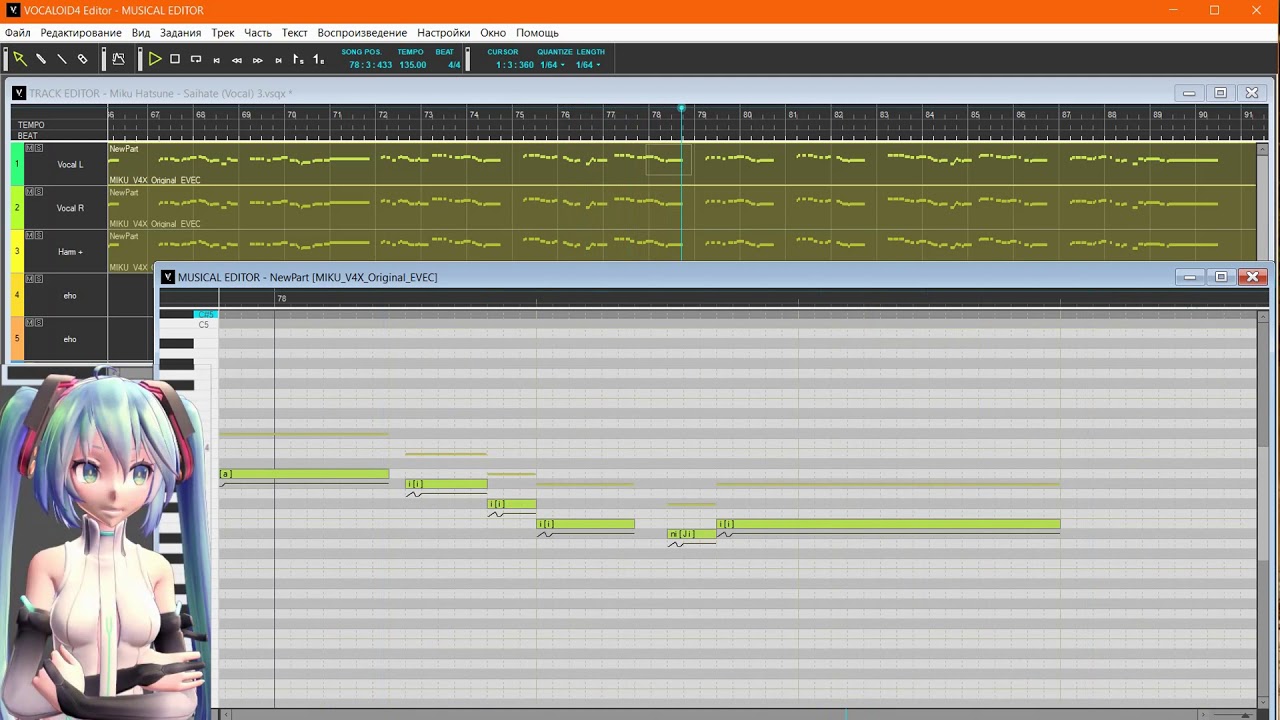Rewind with the double-left arrow button
The height and width of the screenshot is (720, 1280).
(237, 60)
